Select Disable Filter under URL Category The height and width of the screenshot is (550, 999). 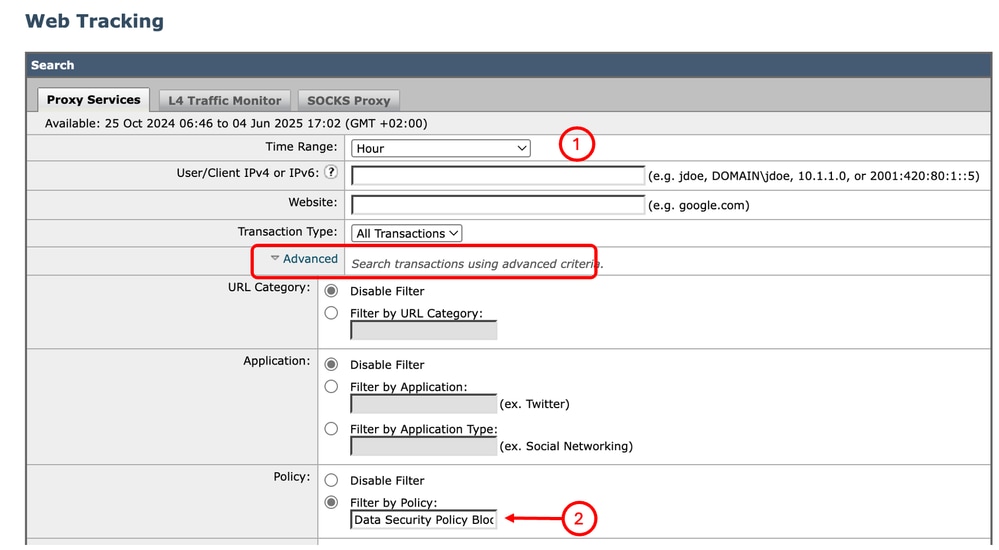pyautogui.click(x=331, y=291)
